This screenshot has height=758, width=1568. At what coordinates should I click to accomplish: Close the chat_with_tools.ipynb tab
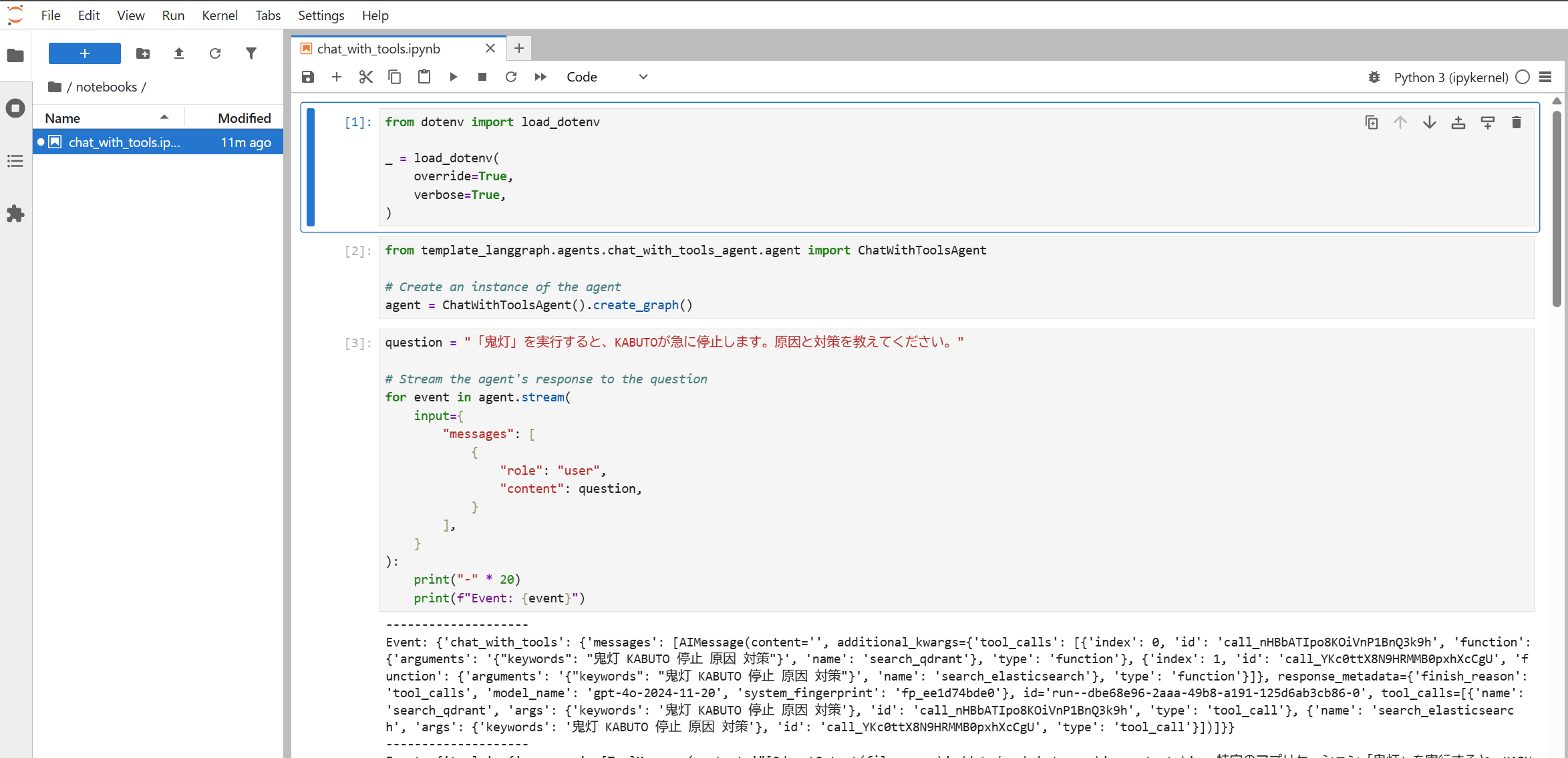coord(490,48)
